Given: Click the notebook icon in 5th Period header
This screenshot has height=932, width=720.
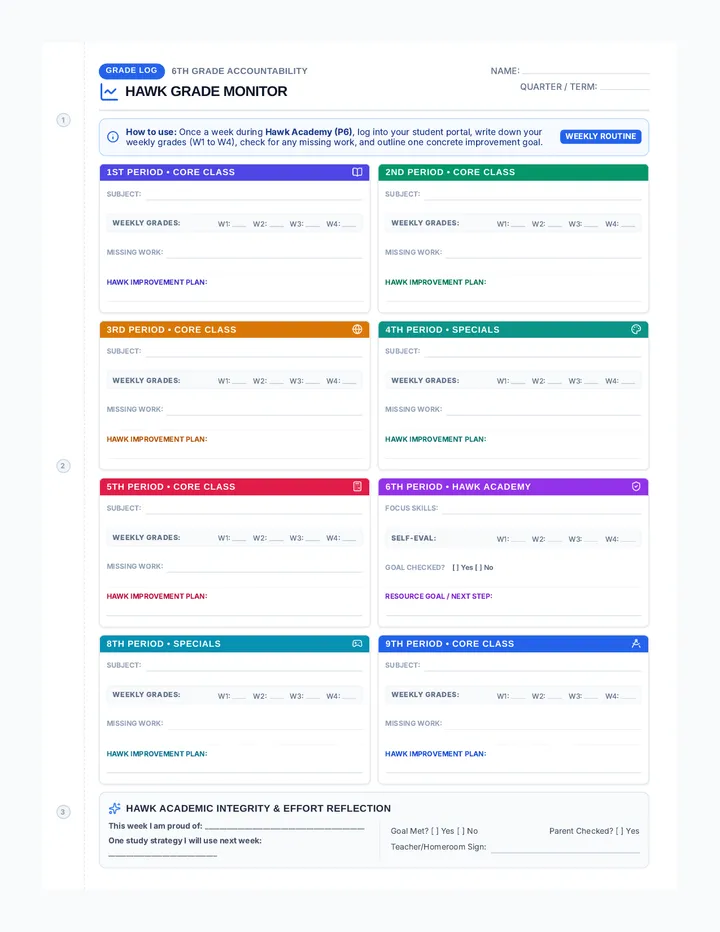Looking at the screenshot, I should pyautogui.click(x=357, y=486).
